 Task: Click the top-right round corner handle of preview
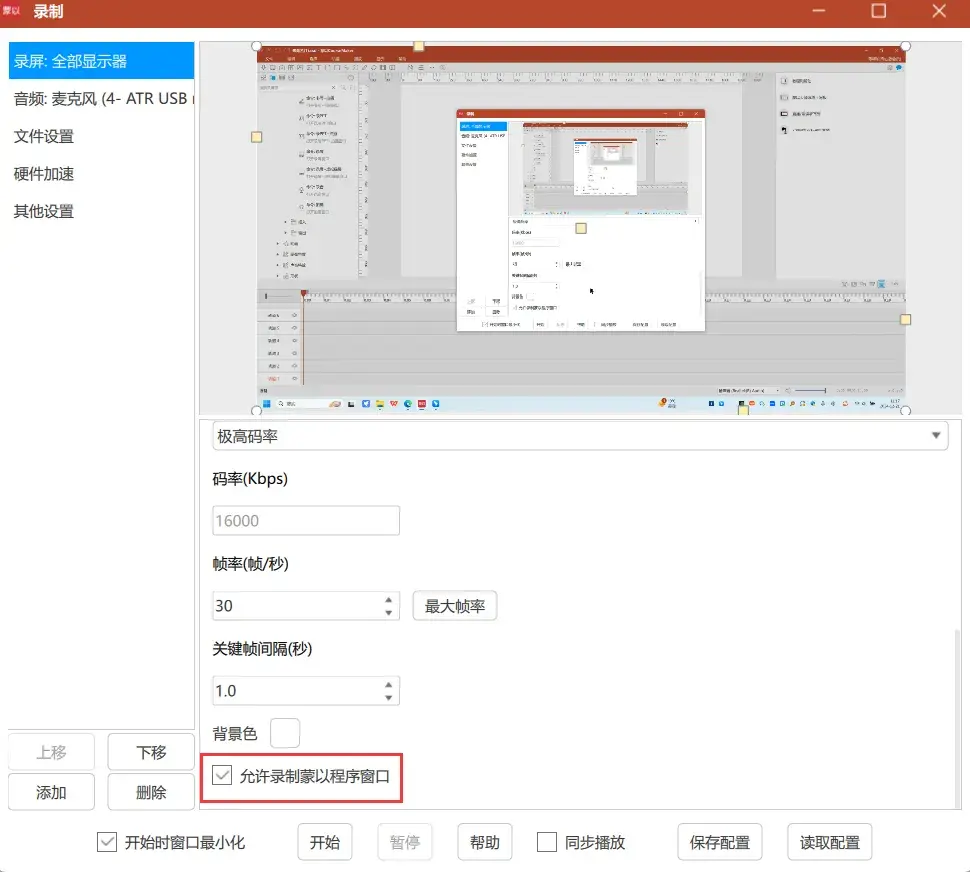pos(906,46)
